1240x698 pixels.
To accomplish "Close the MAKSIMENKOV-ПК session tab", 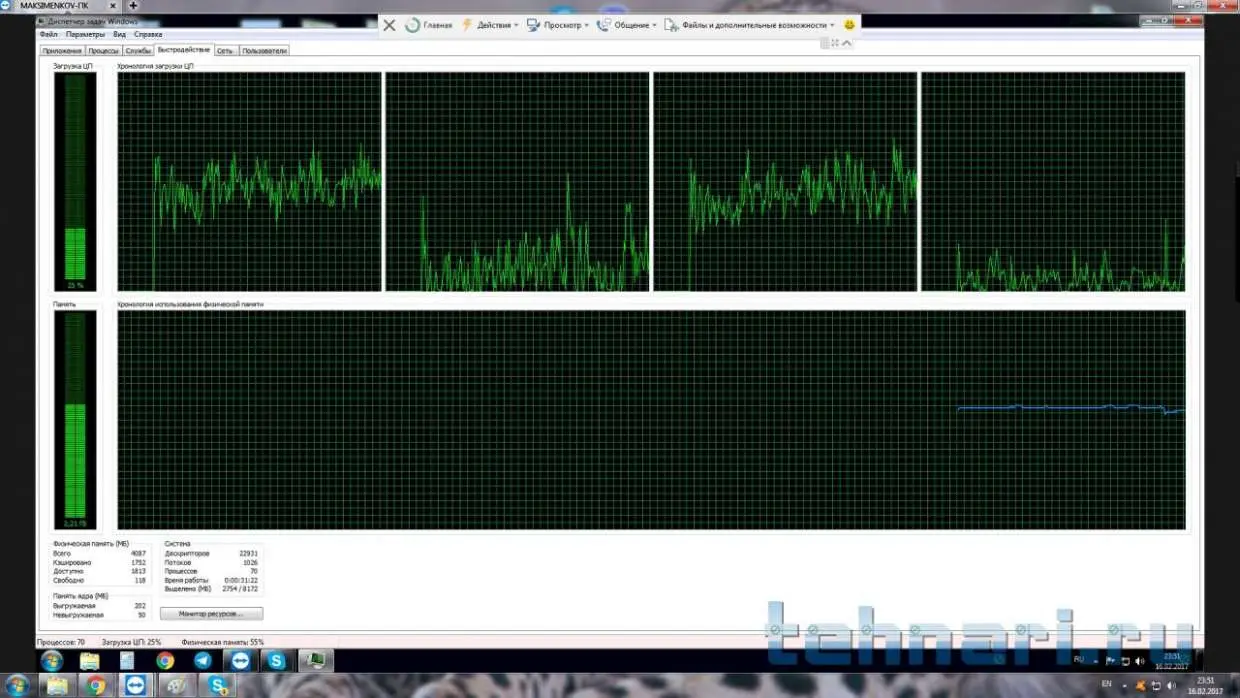I will pyautogui.click(x=113, y=5).
